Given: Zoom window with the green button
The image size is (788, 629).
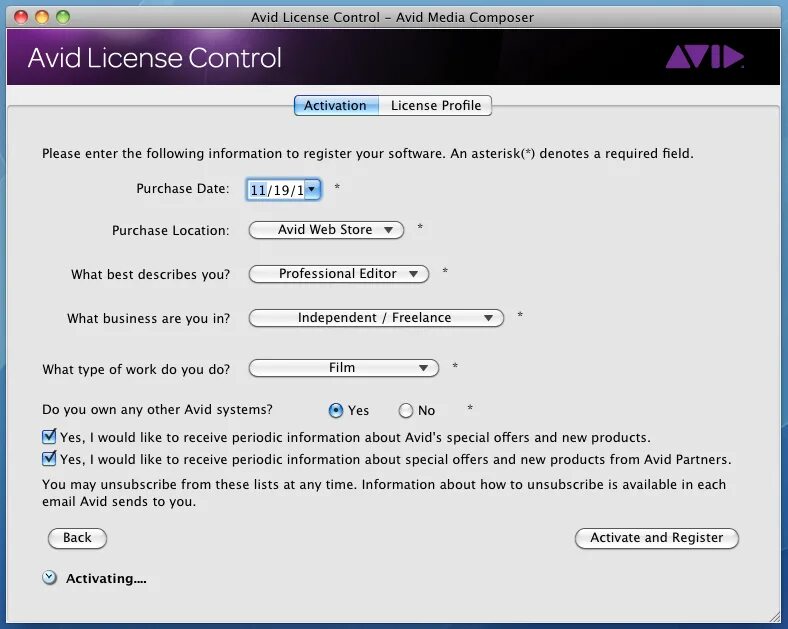Looking at the screenshot, I should point(63,17).
